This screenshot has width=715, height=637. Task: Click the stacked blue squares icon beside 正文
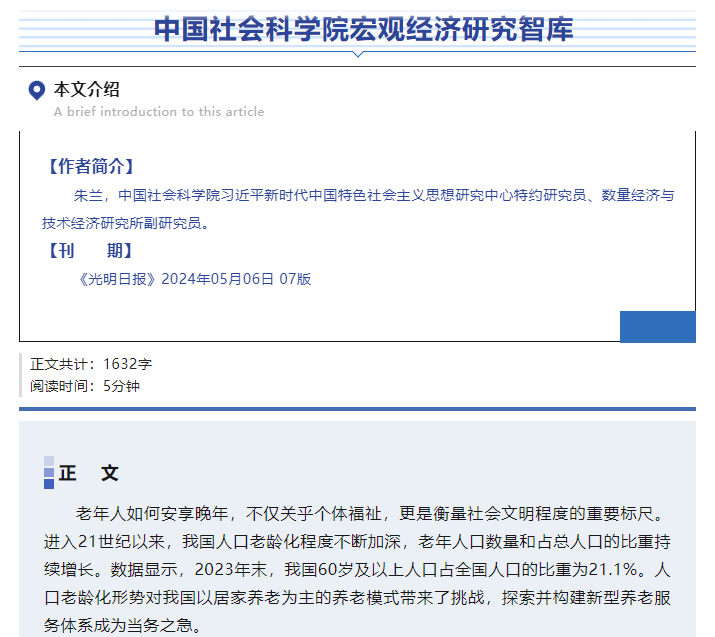tap(49, 472)
